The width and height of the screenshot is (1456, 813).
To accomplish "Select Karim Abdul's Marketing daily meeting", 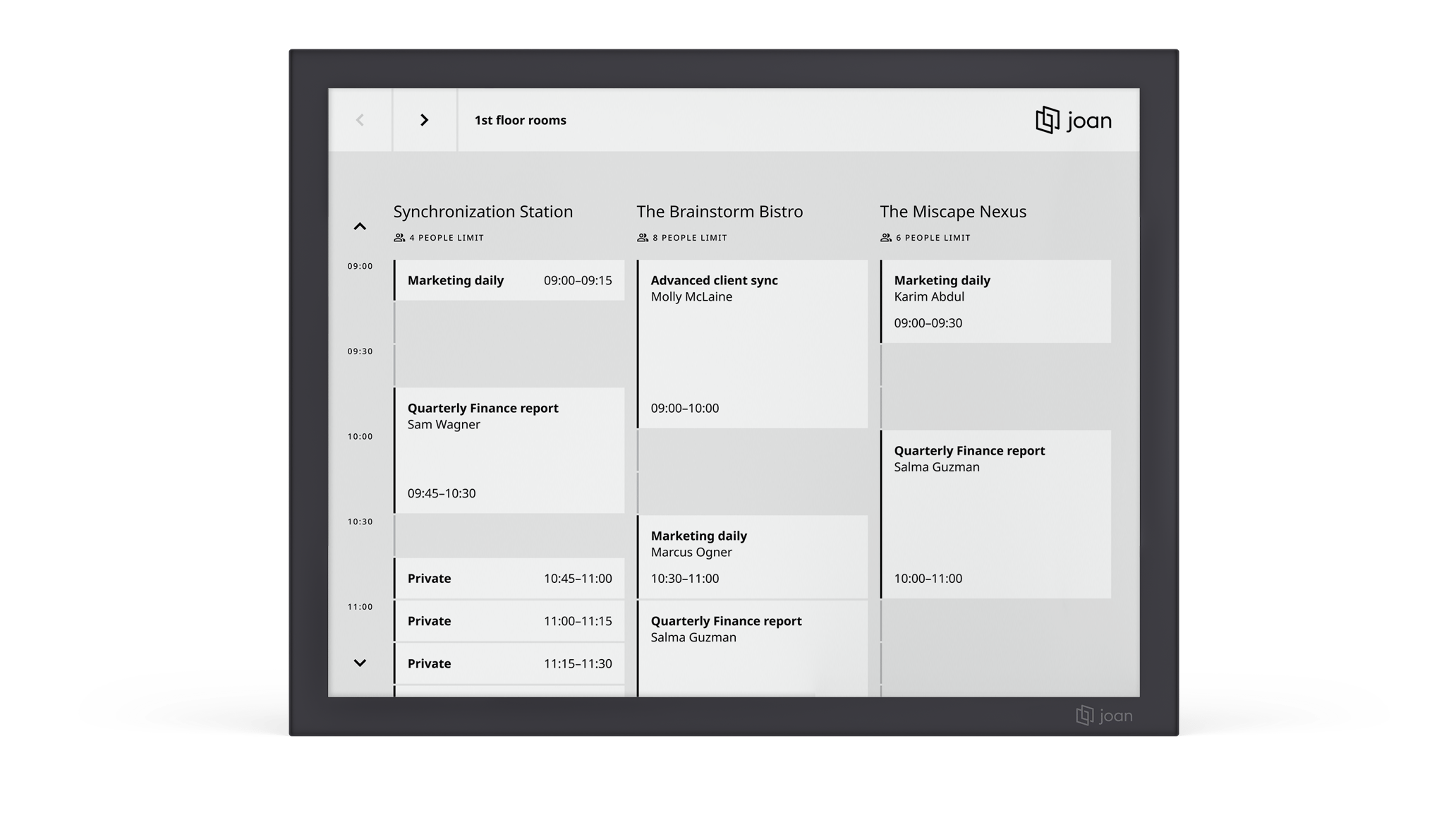I will (995, 300).
